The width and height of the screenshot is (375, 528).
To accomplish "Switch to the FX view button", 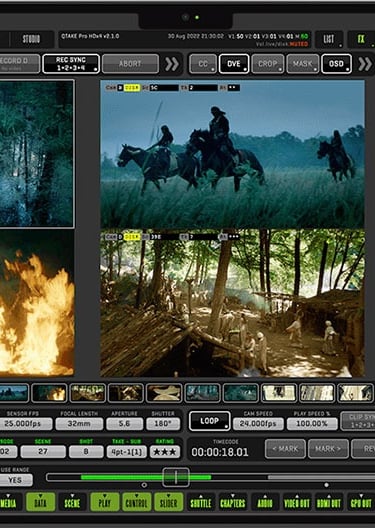I will click(x=361, y=39).
